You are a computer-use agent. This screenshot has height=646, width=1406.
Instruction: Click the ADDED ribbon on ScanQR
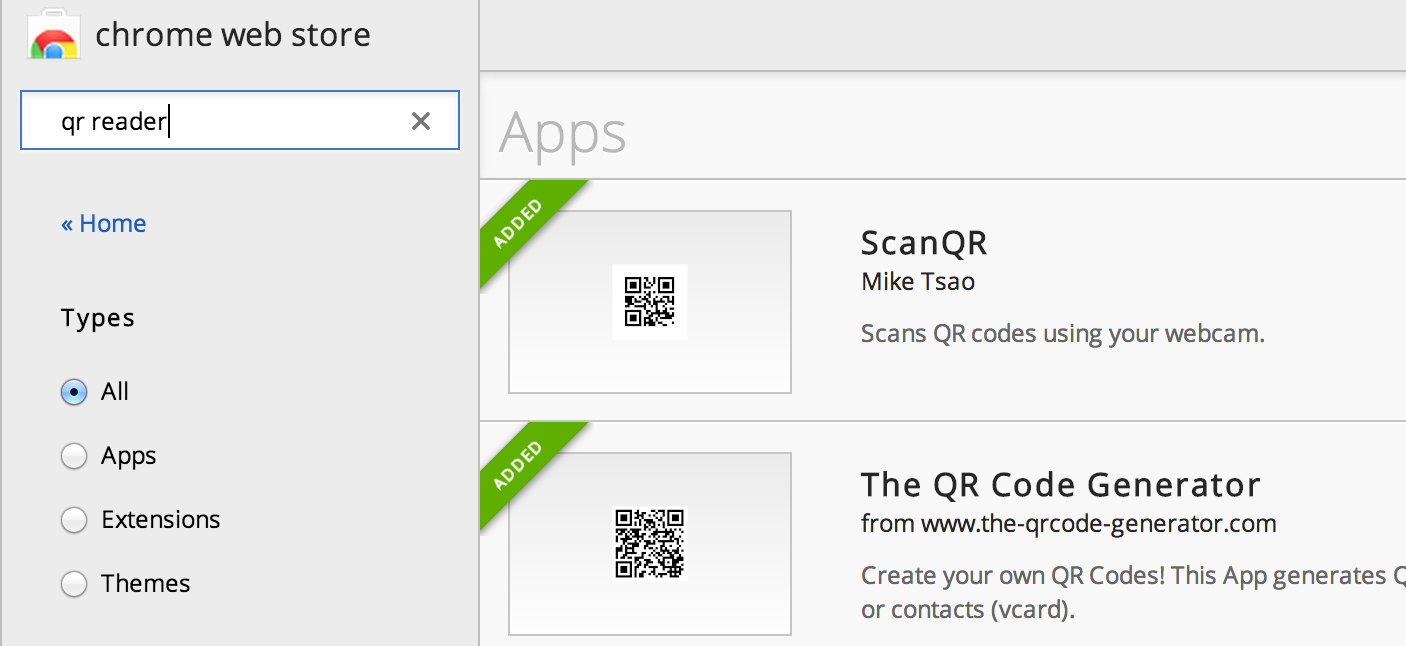520,222
